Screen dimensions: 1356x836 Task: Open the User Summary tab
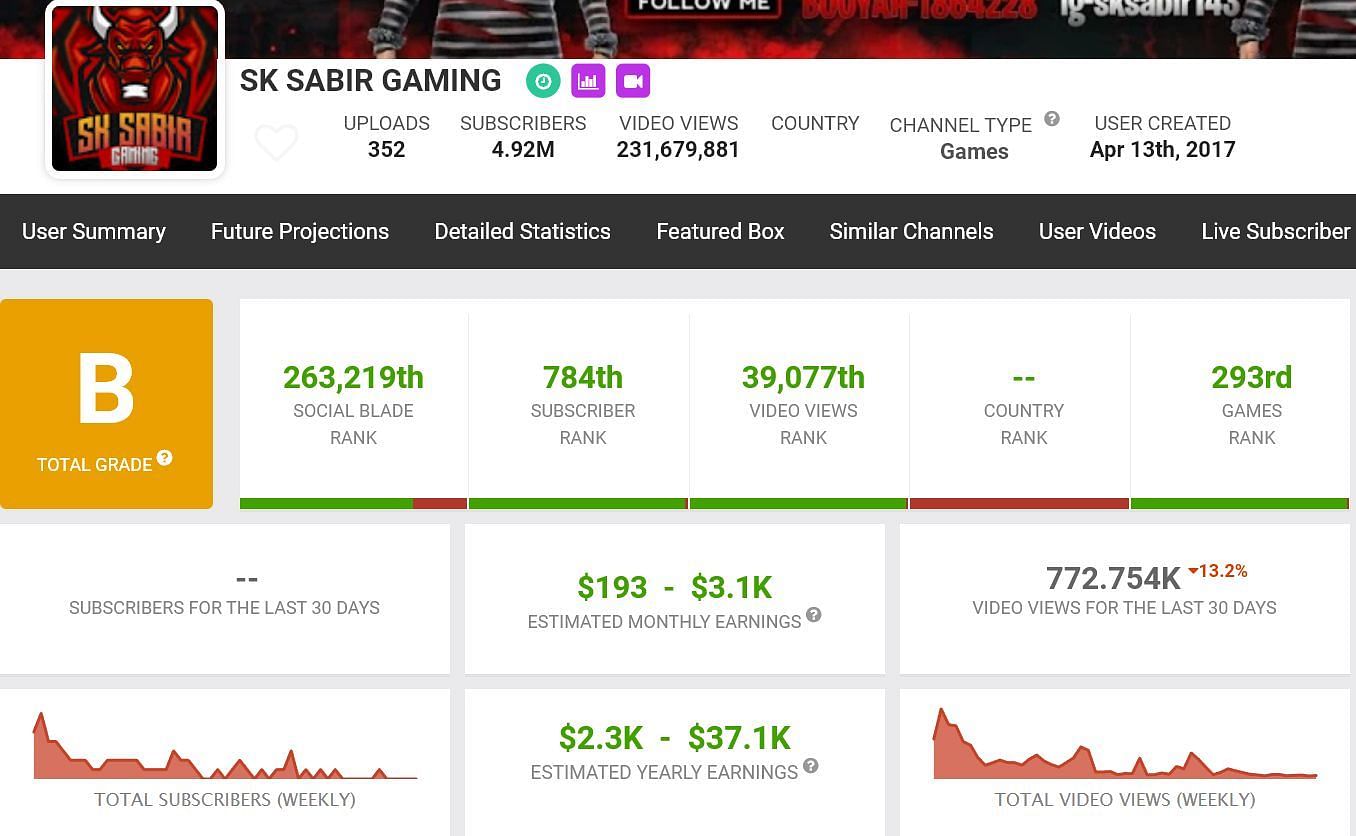pos(94,231)
